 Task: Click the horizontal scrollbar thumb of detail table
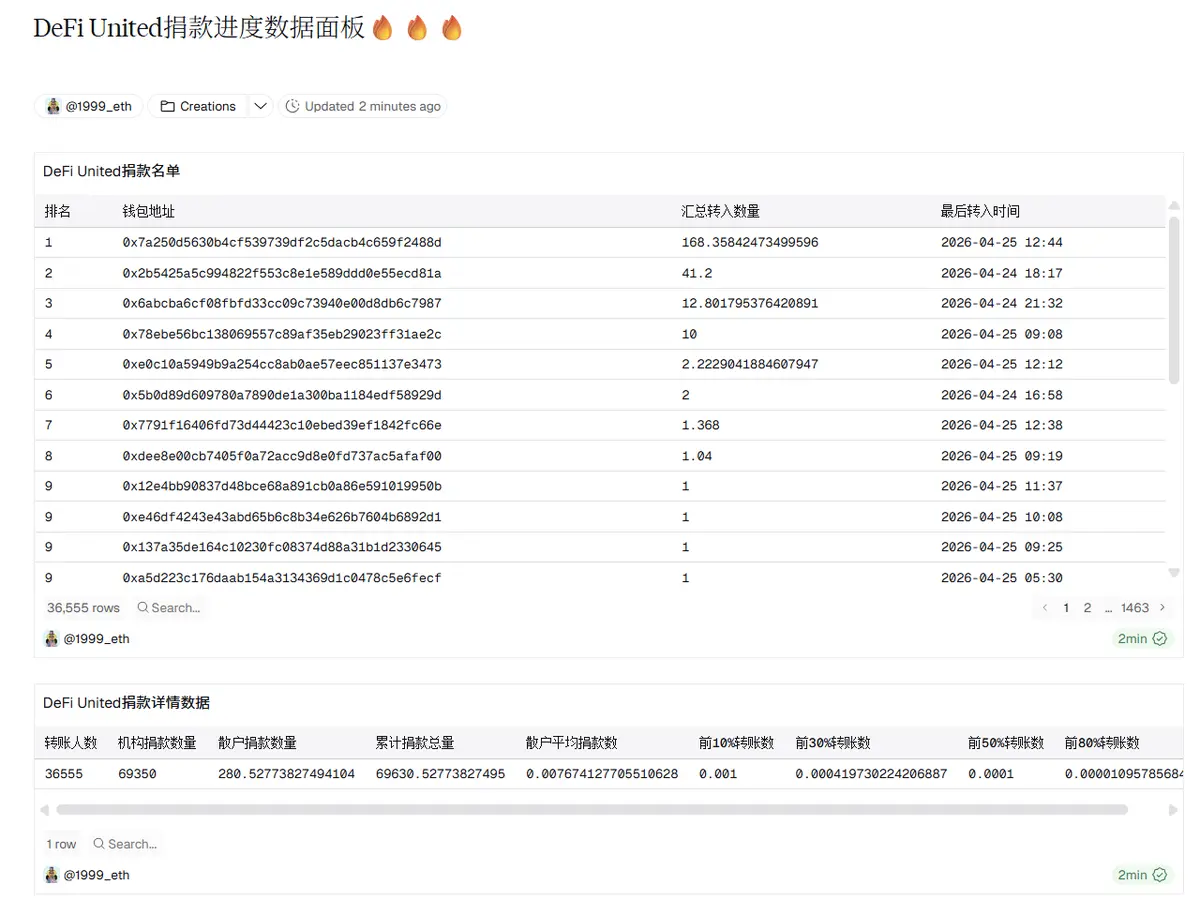(x=592, y=809)
